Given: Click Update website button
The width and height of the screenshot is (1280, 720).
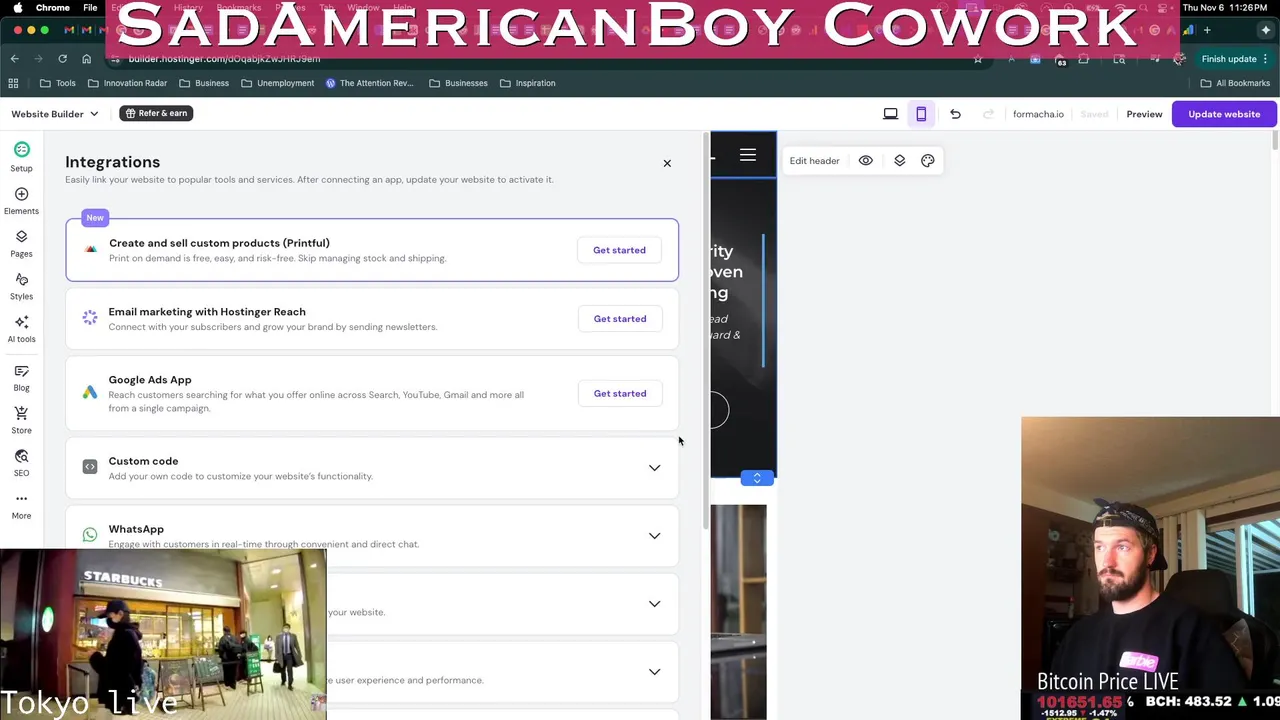Looking at the screenshot, I should coord(1224,114).
